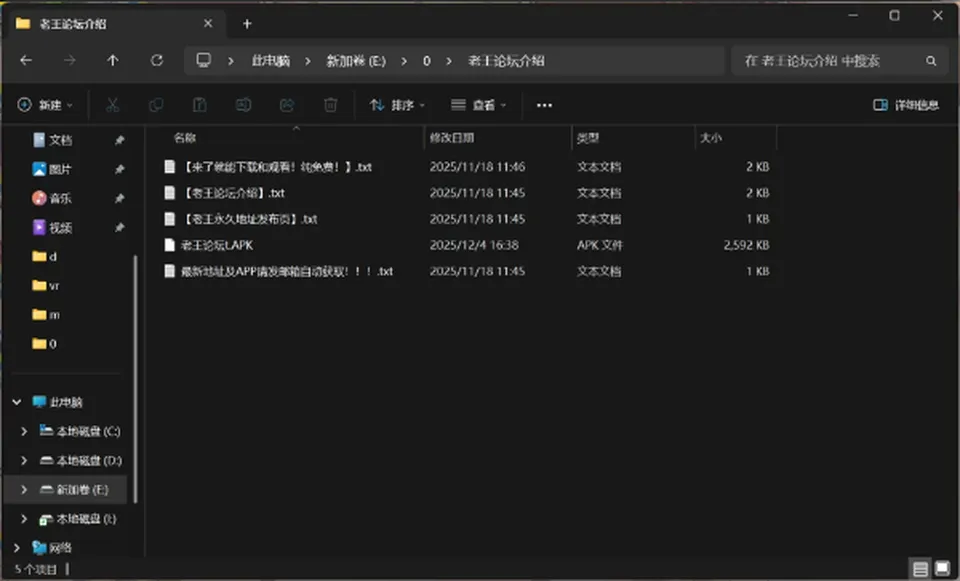Click the search box for 老王论坛介绍
960x581 pixels.
837,61
